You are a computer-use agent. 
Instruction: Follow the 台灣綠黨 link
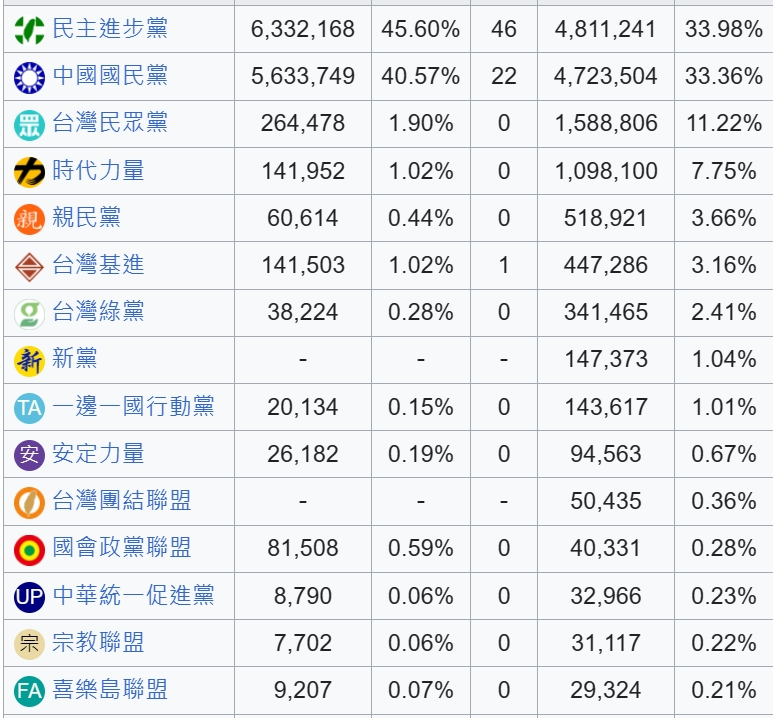tap(98, 312)
